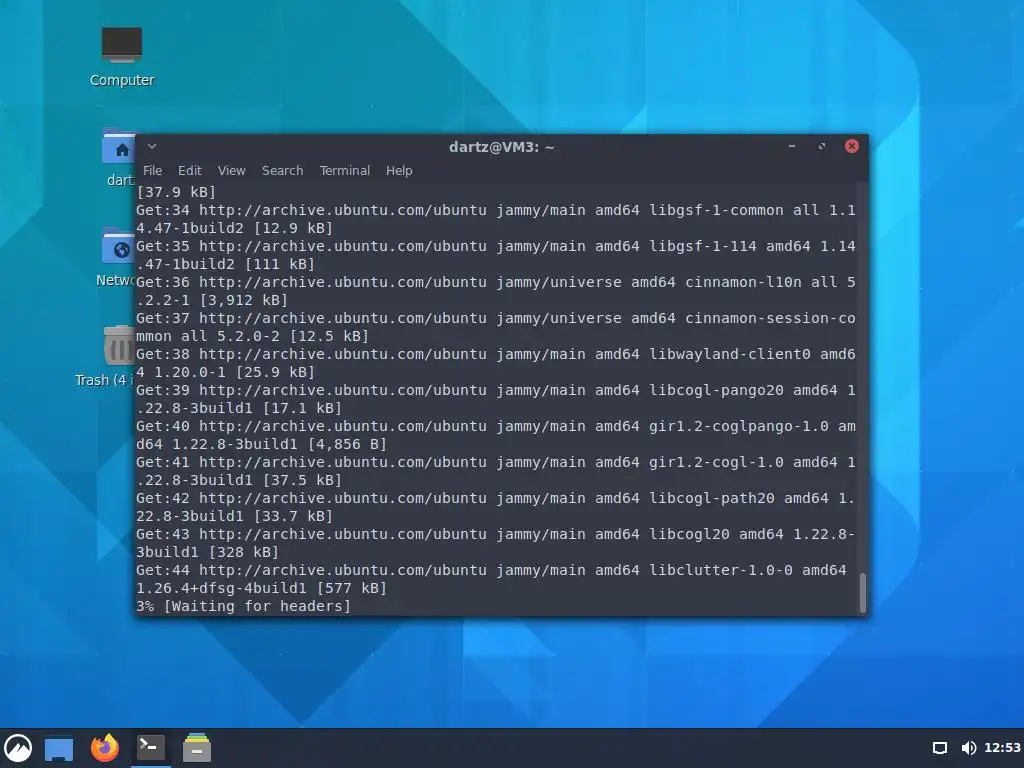The image size is (1024, 768).
Task: Click the '[37.9 kB]' text line
Action: (176, 192)
